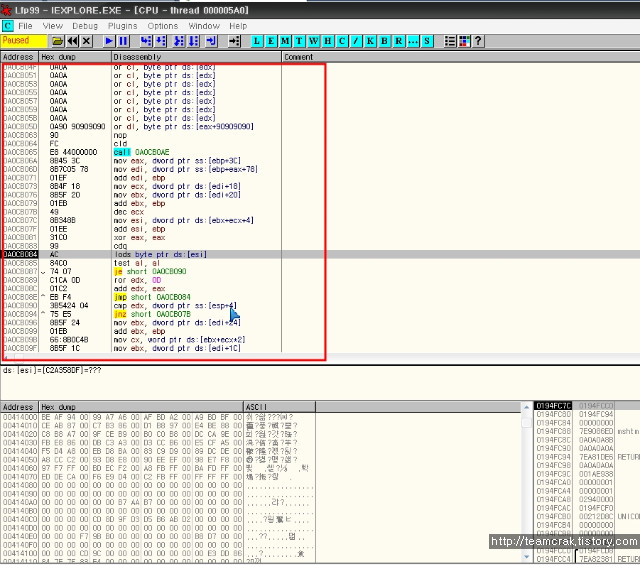Click the Step over toolbar icon

point(161,41)
